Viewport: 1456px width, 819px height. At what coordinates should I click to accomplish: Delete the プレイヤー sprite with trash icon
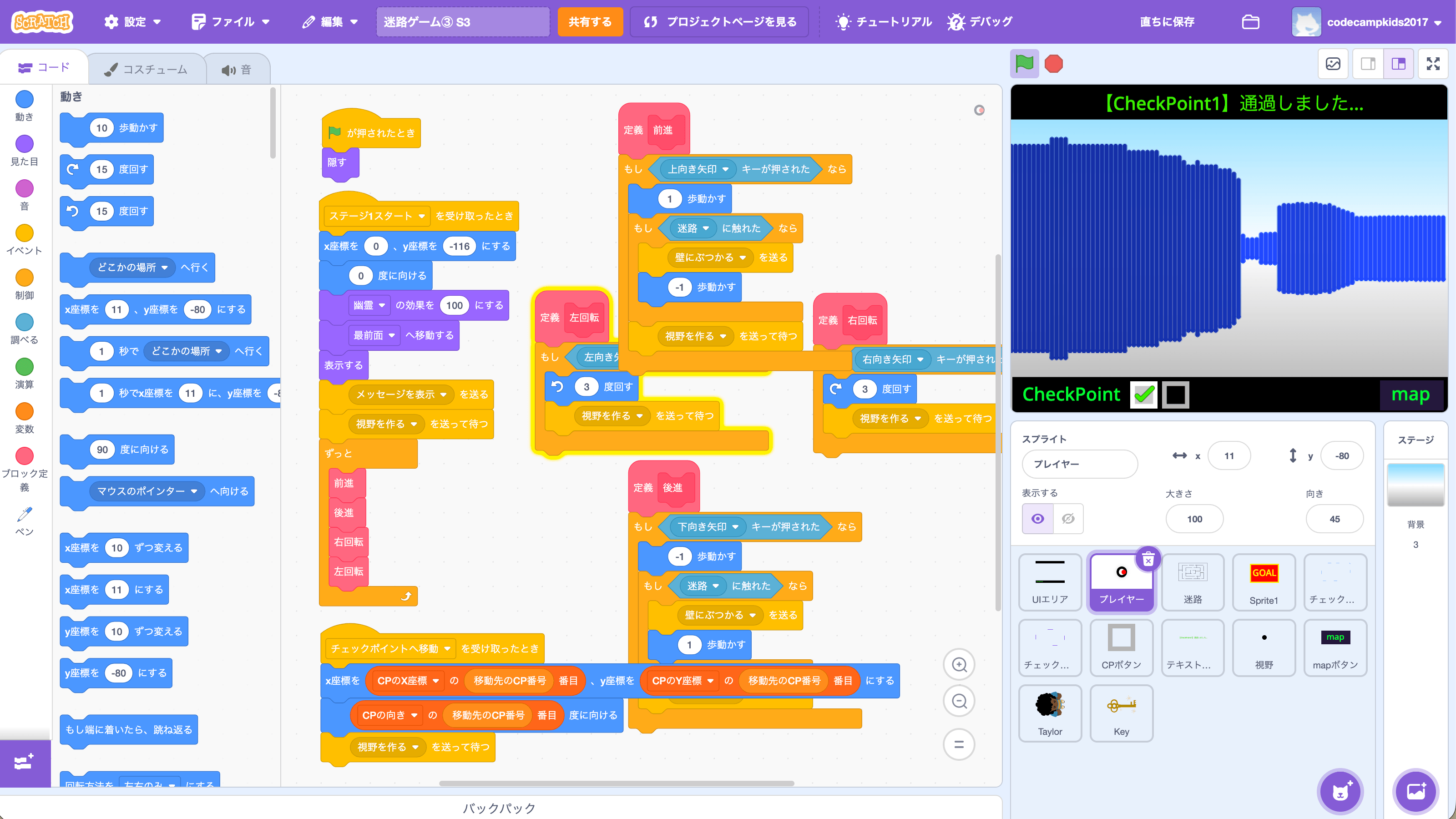click(x=1148, y=560)
